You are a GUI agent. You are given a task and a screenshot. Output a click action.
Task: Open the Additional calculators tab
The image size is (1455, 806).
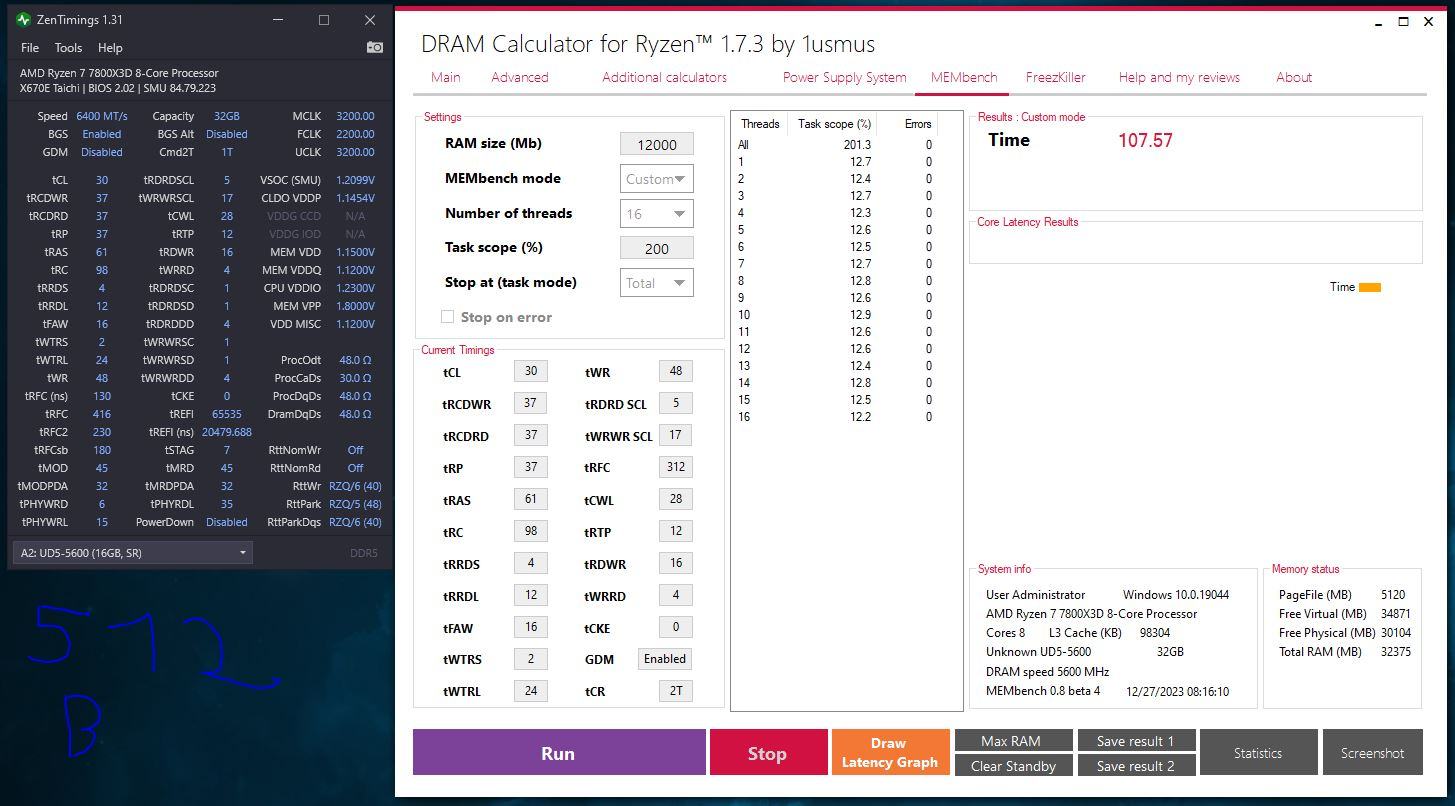[x=665, y=77]
